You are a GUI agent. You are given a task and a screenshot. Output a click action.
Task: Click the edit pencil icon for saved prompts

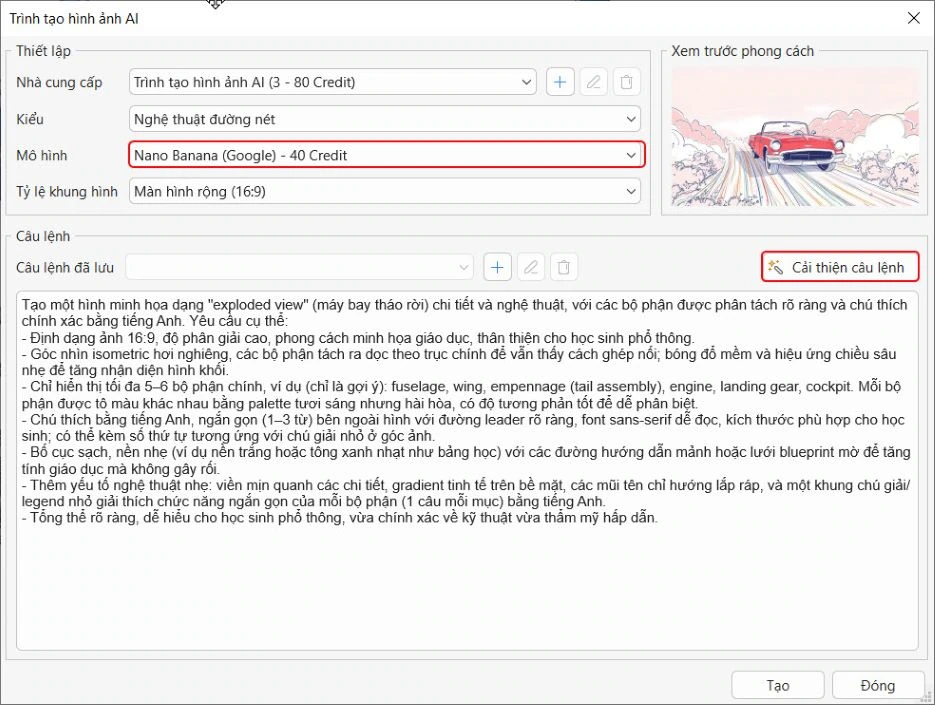point(531,267)
